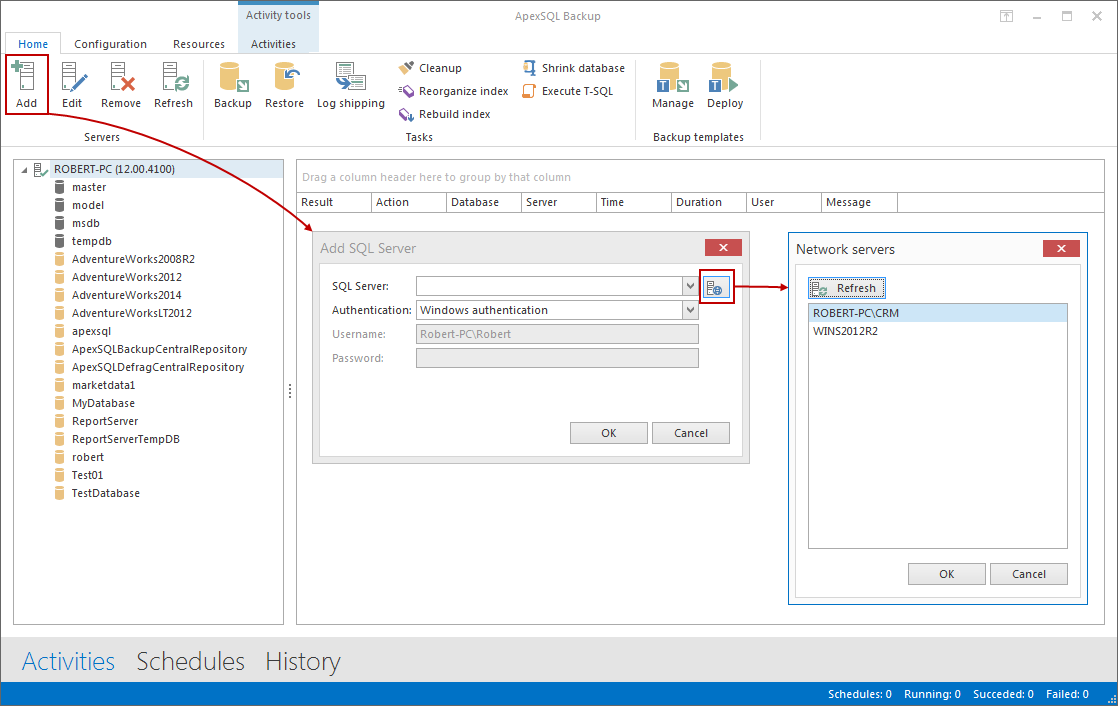
Task: Sort by the Result column header
Action: coord(334,203)
